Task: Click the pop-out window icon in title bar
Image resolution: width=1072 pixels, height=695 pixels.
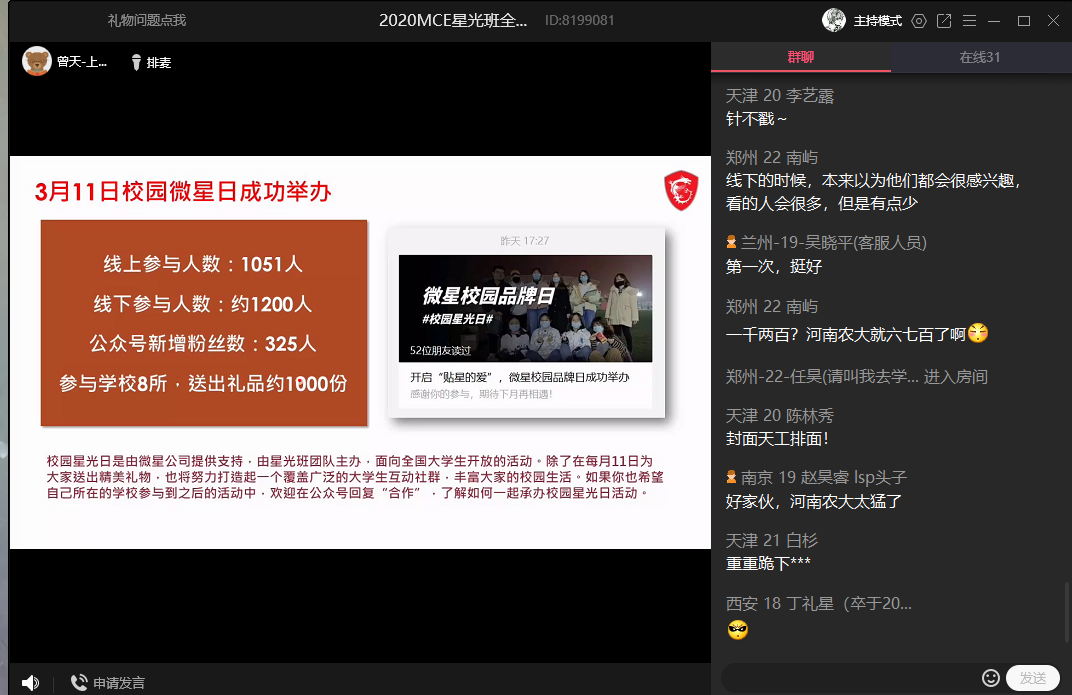Action: click(x=944, y=21)
